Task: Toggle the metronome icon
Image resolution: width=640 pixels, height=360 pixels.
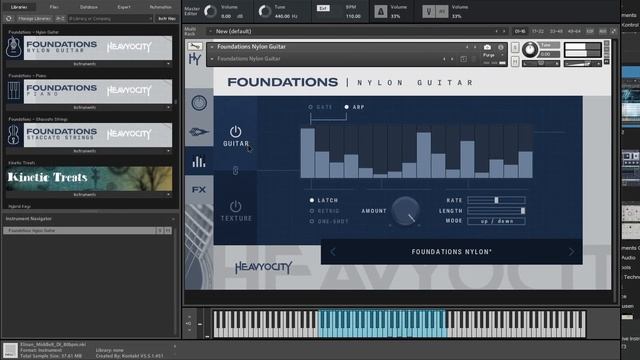Action: 381,11
